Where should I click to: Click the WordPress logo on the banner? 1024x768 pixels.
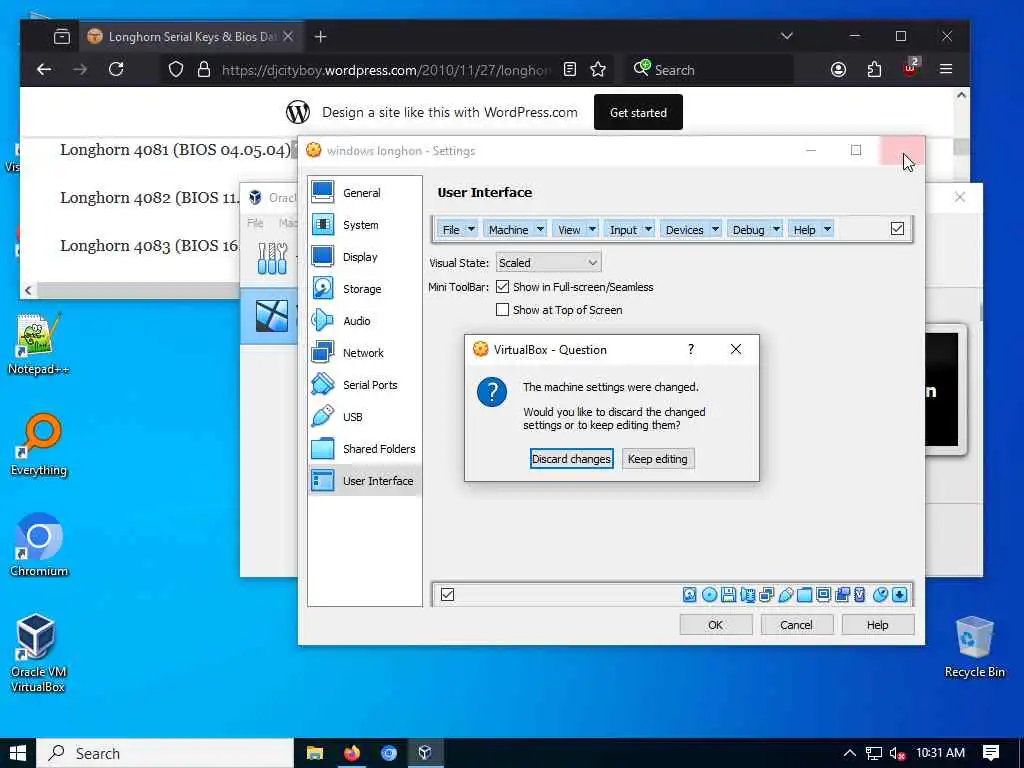298,112
